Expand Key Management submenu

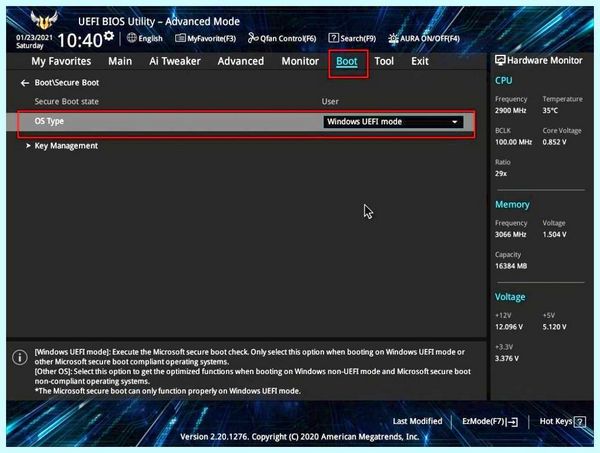tap(66, 146)
